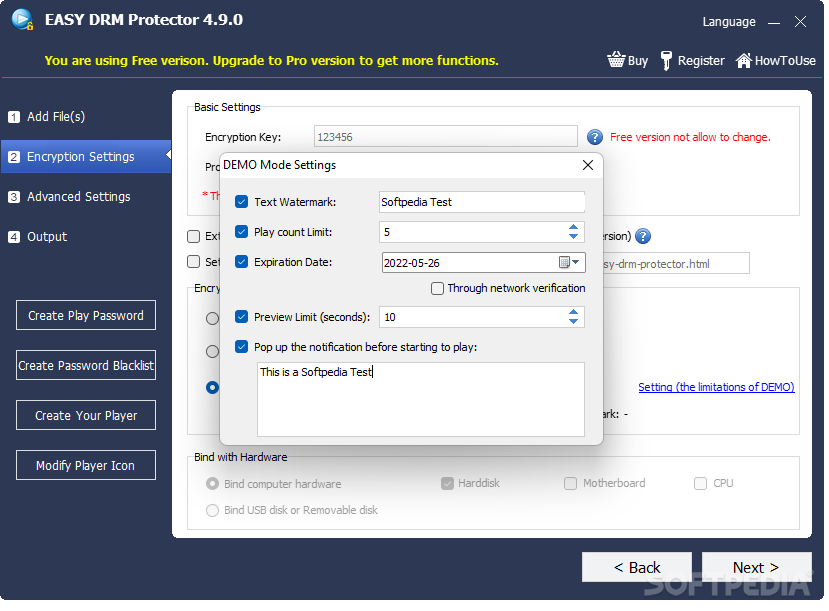This screenshot has width=829, height=611.
Task: Disable the Expiration Date checkbox
Action: point(242,262)
